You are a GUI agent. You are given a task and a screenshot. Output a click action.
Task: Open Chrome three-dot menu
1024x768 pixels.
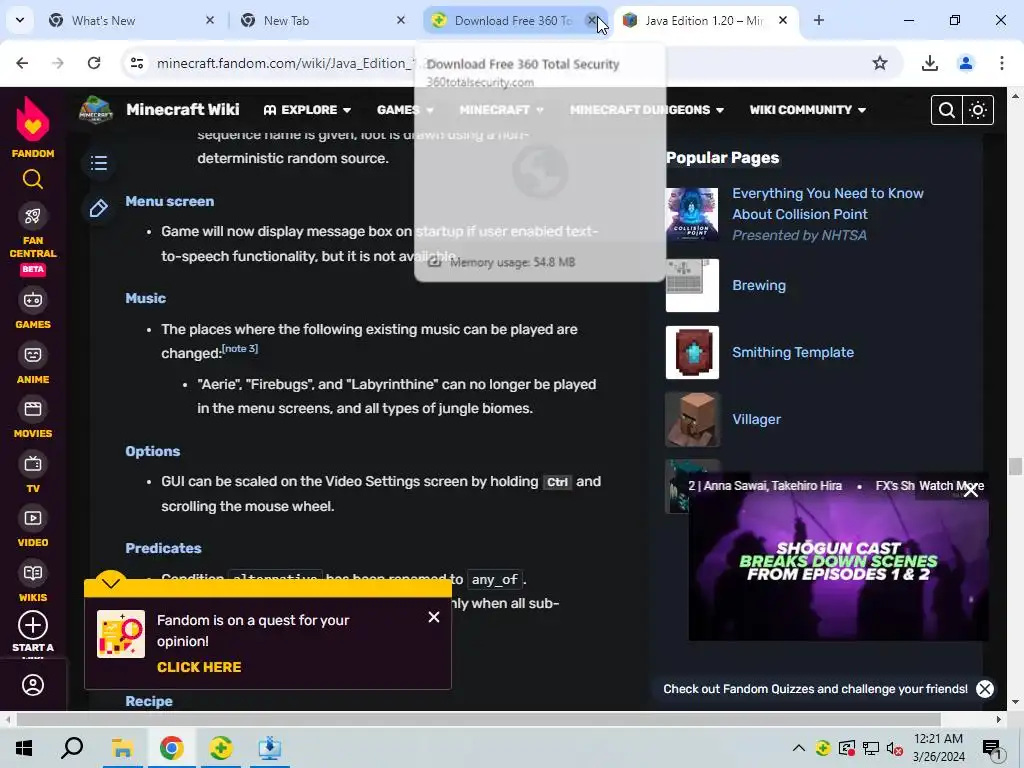1001,63
